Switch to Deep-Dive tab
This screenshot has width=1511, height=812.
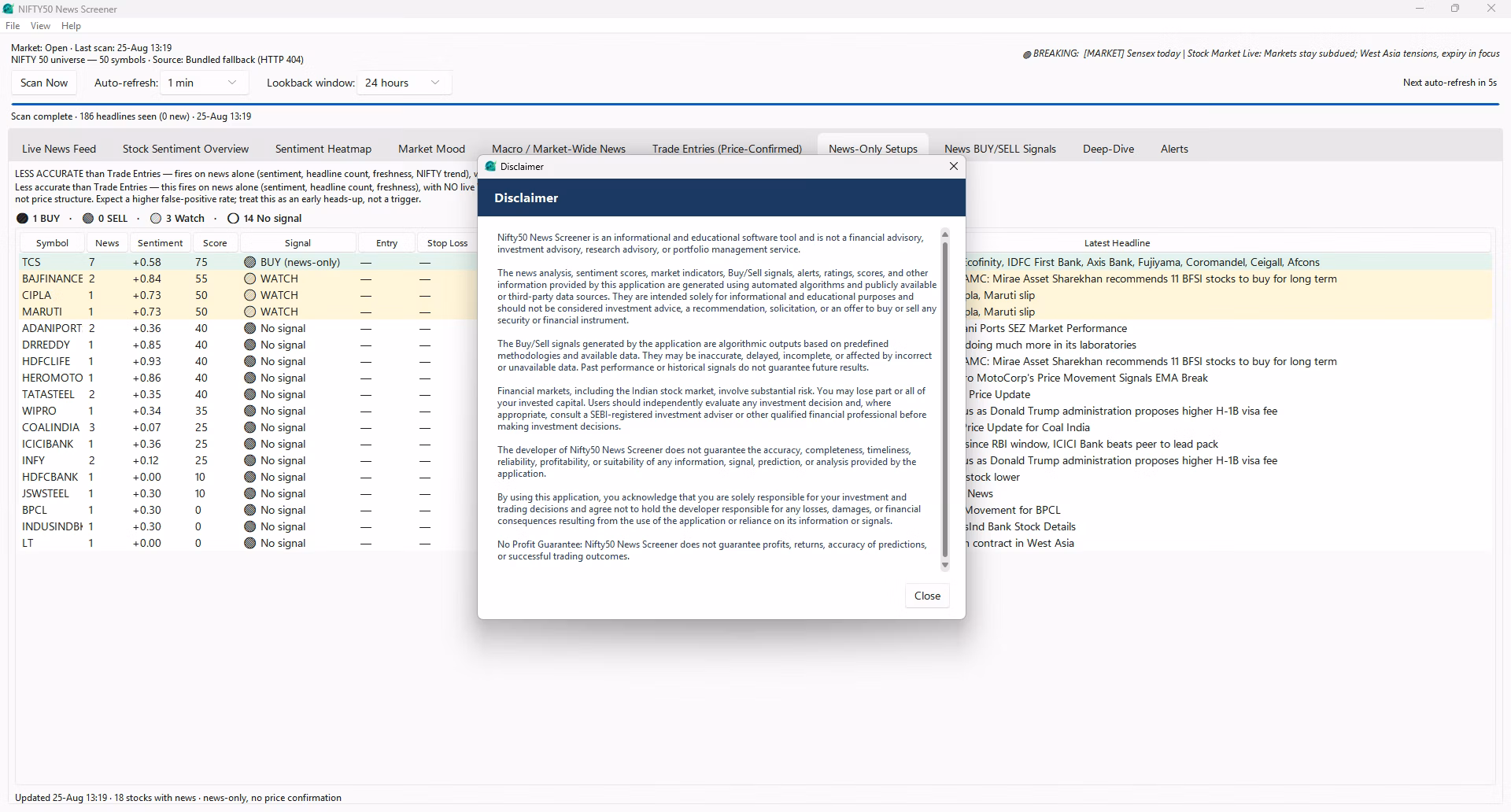click(1108, 149)
